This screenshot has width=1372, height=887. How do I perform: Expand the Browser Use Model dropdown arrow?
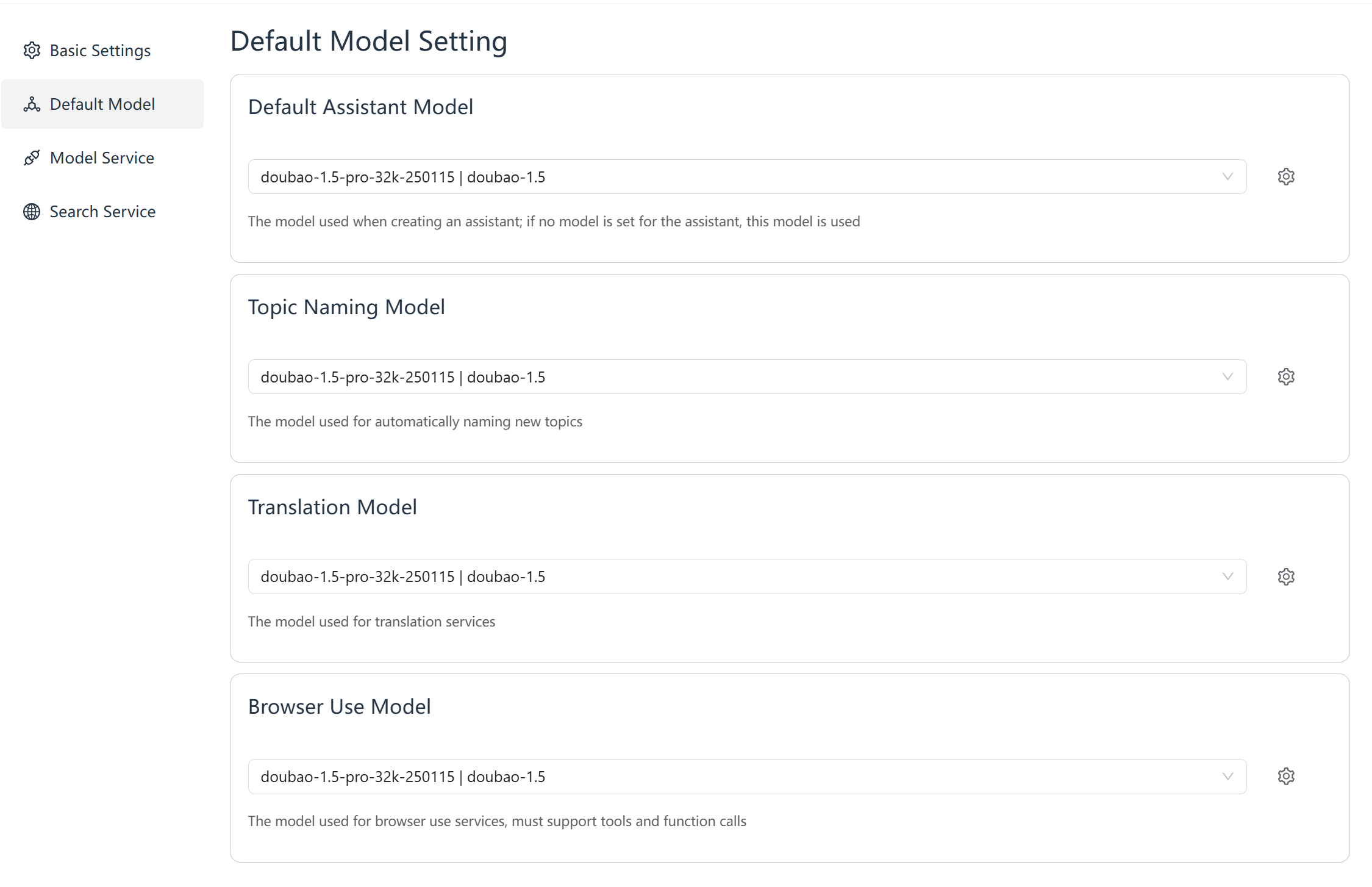pyautogui.click(x=1227, y=777)
